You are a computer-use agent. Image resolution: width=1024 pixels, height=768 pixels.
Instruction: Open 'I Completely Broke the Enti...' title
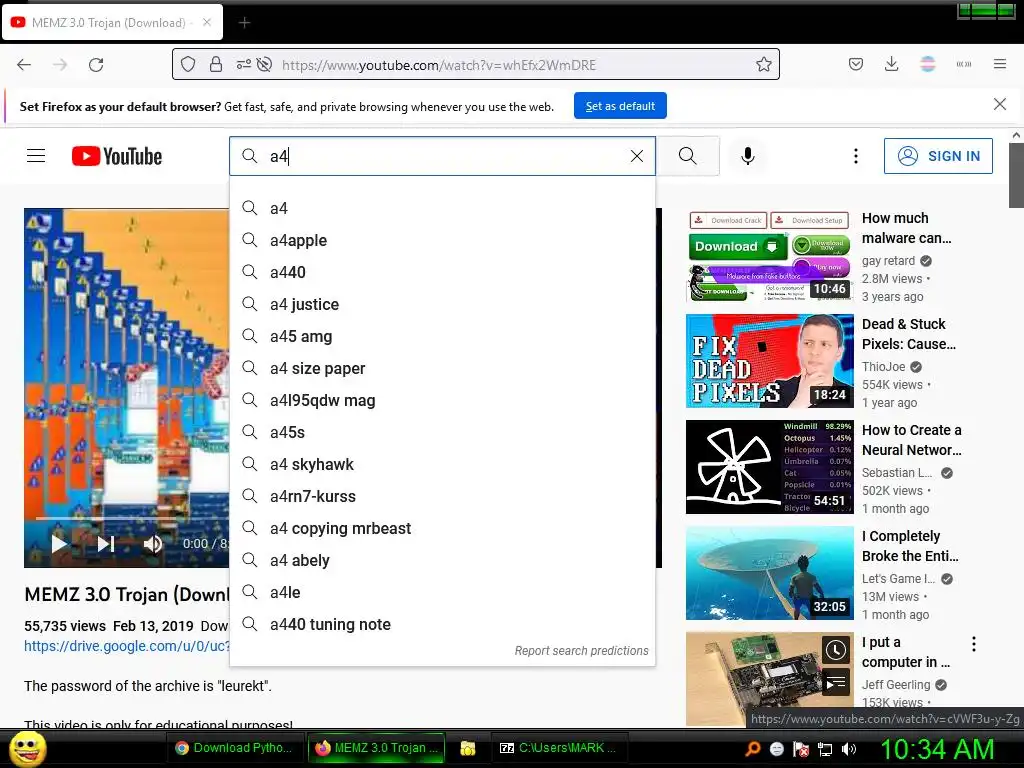click(x=910, y=546)
